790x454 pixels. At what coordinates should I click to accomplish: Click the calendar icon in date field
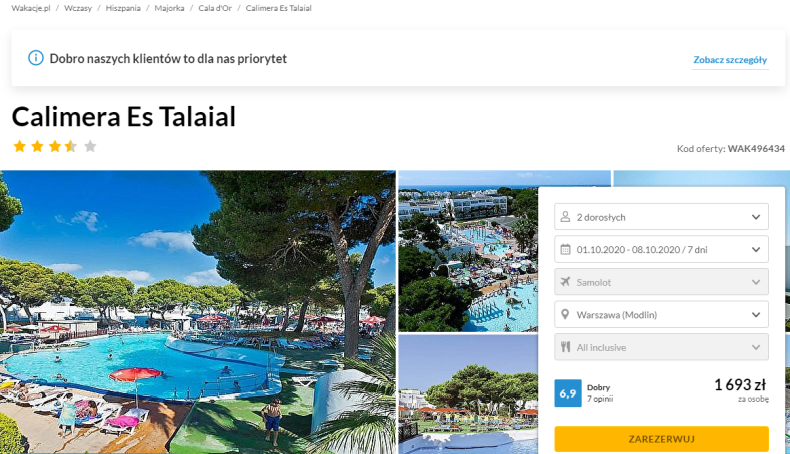click(x=565, y=249)
